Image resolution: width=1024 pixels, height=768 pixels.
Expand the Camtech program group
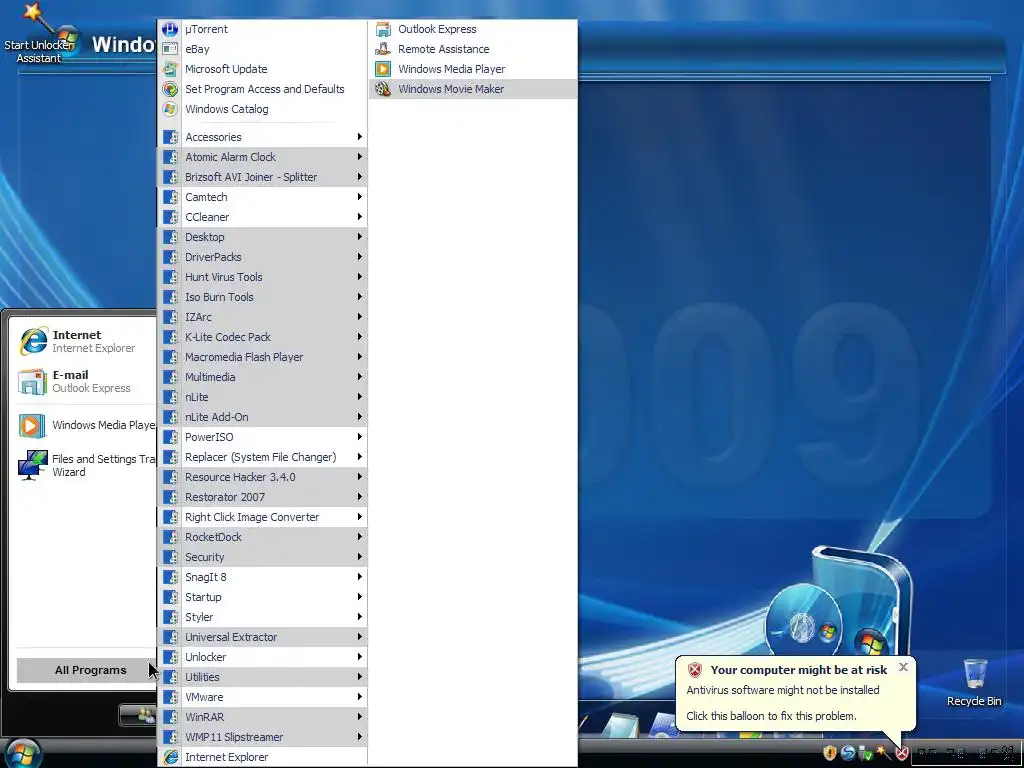tap(262, 197)
